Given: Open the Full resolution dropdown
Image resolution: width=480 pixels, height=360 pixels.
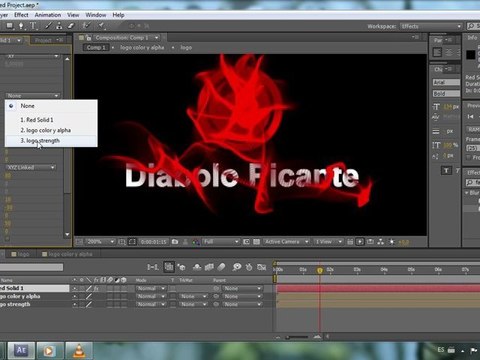Looking at the screenshot, I should pos(221,242).
